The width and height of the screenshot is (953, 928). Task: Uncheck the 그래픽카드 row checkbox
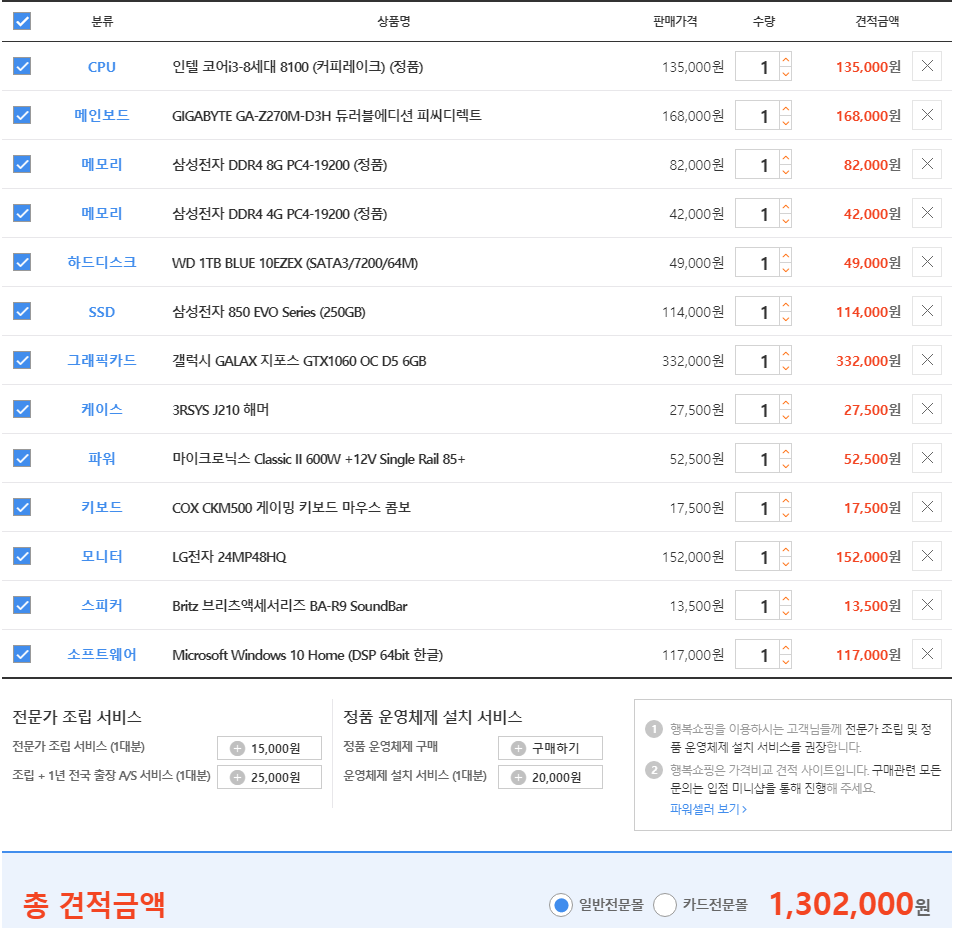(22, 360)
